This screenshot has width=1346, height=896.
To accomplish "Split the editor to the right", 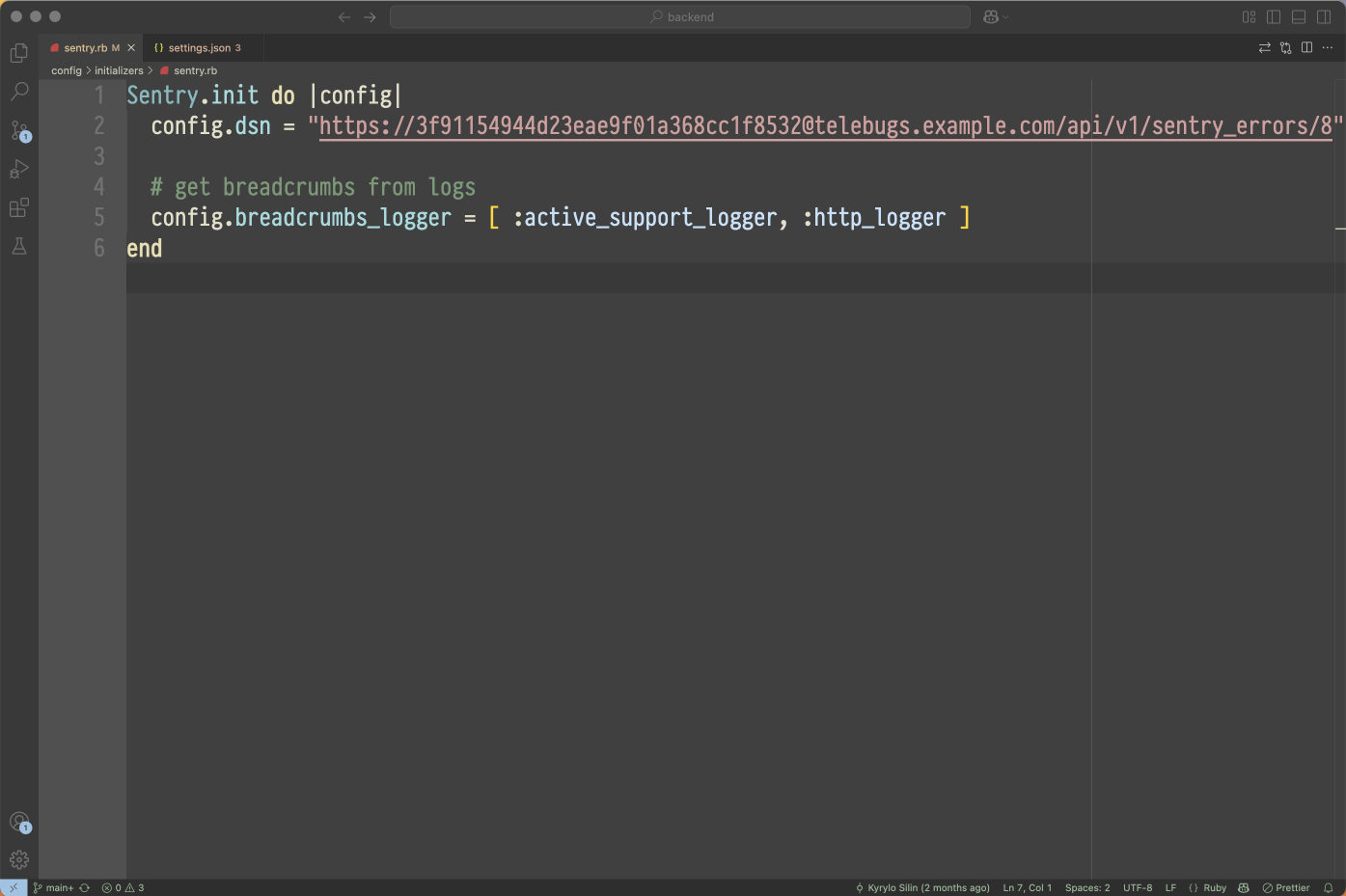I will pos(1306,47).
